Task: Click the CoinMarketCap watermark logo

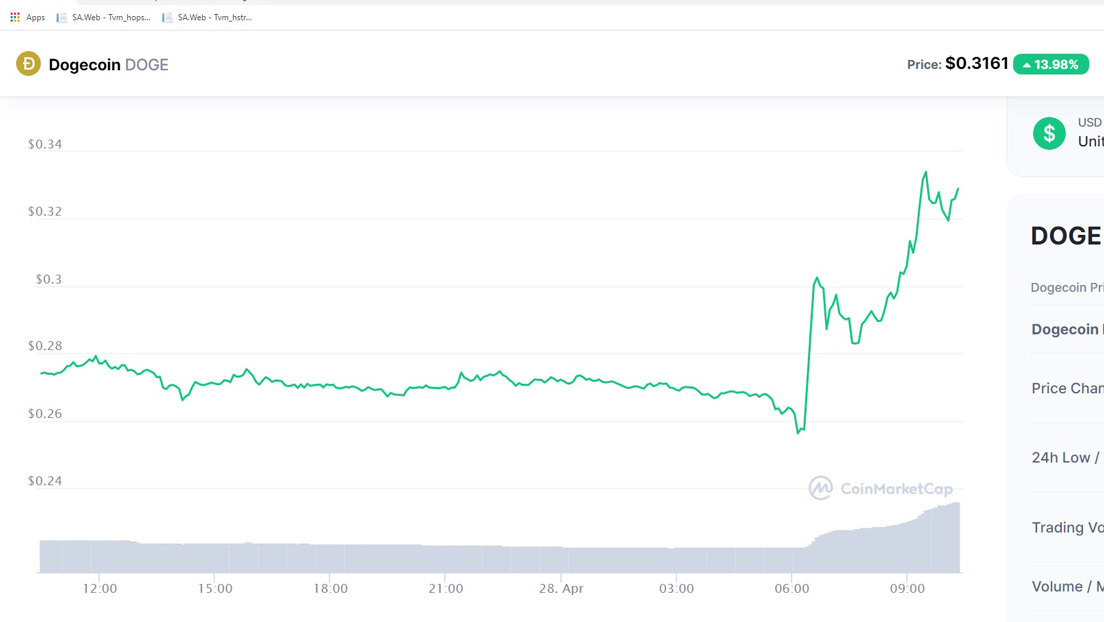Action: (x=881, y=488)
